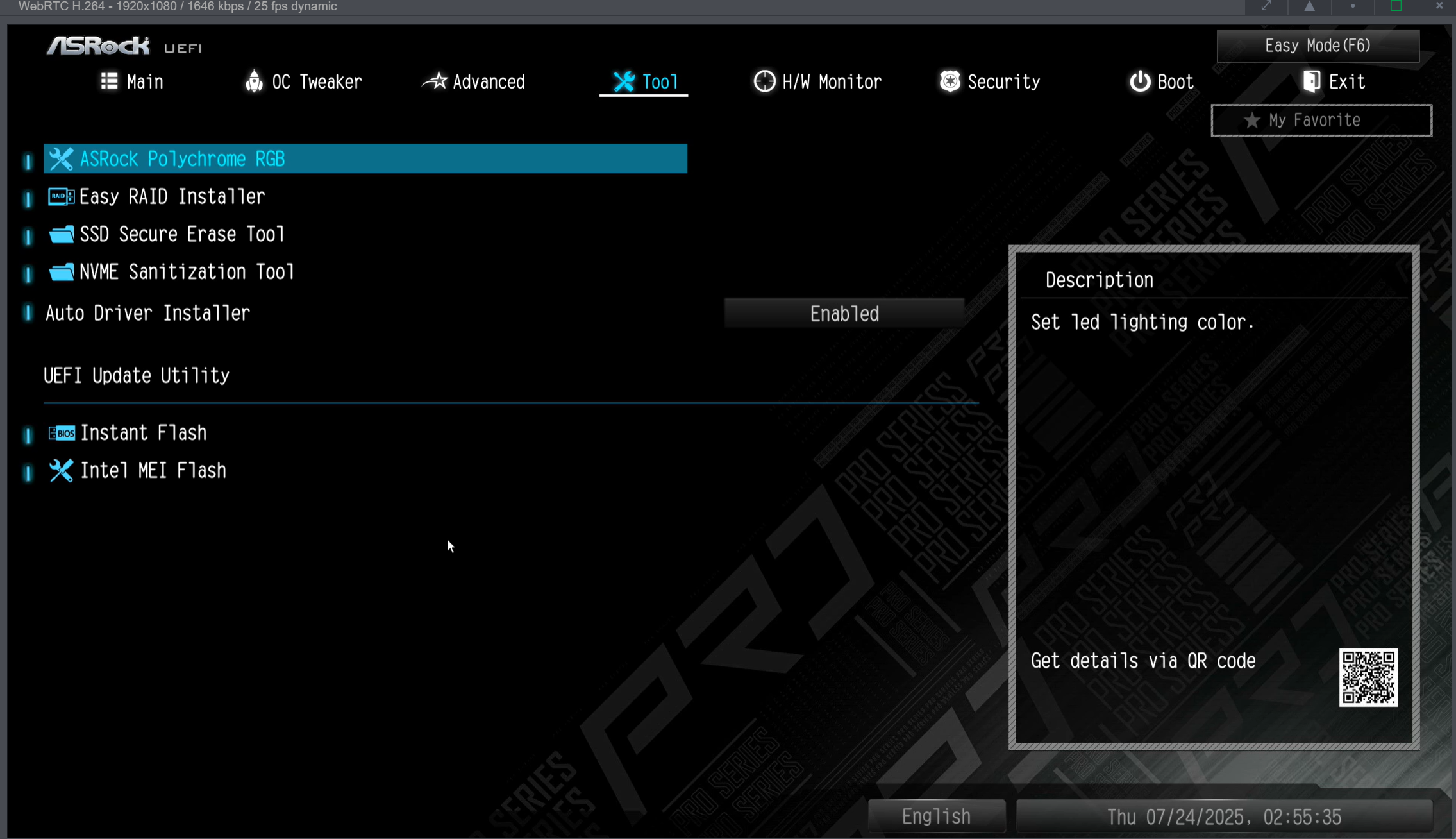Image resolution: width=1456 pixels, height=839 pixels.
Task: Switch to the Main tab
Action: (132, 81)
